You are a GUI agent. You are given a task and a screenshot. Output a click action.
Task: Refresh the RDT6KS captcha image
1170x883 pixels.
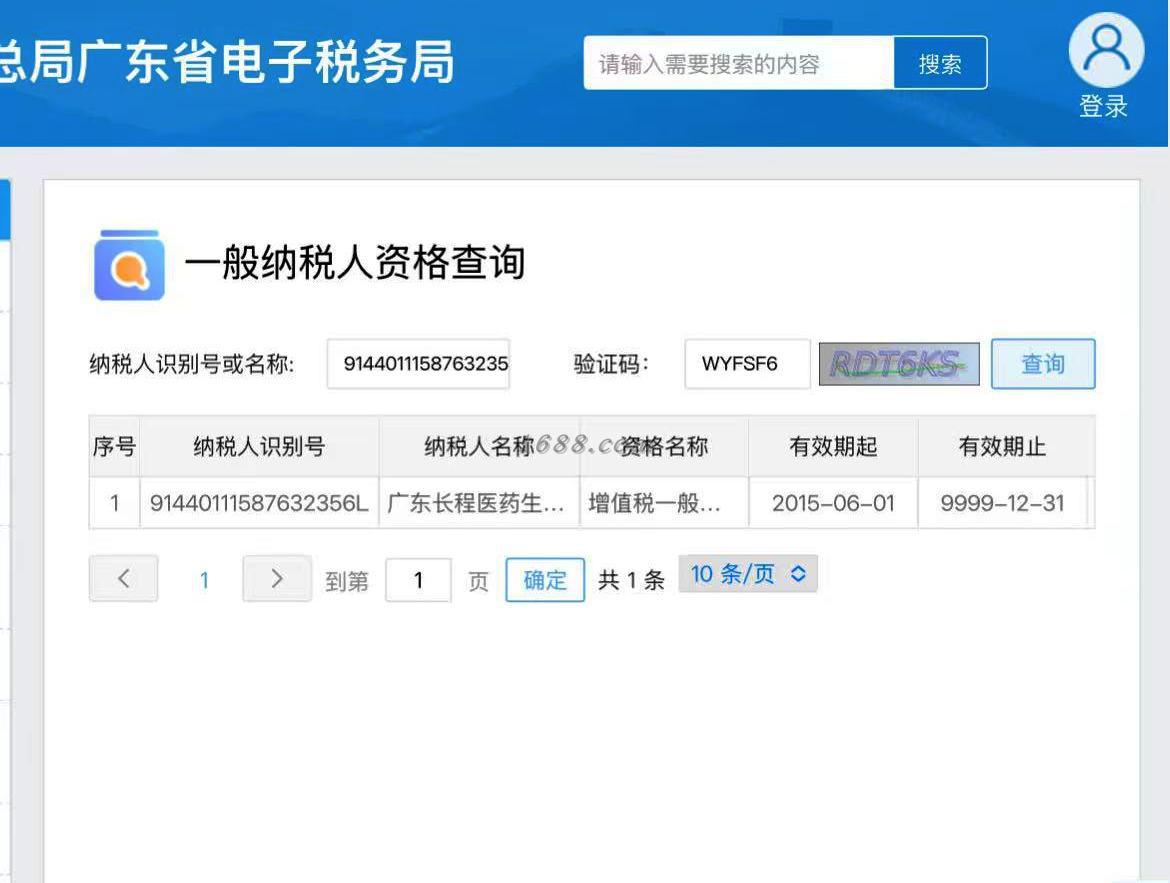tap(899, 364)
